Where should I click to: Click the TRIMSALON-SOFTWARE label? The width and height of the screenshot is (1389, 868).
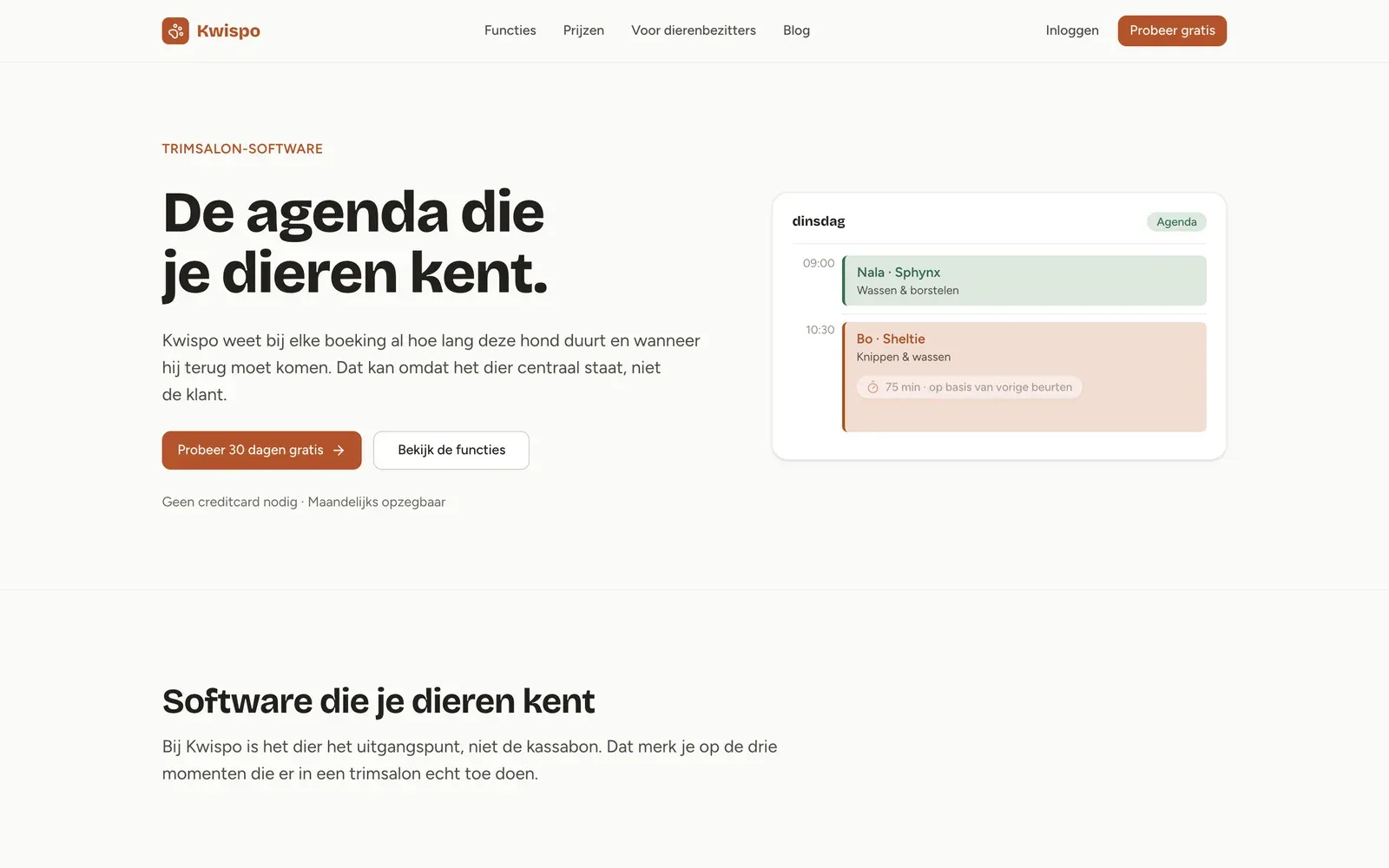click(242, 148)
